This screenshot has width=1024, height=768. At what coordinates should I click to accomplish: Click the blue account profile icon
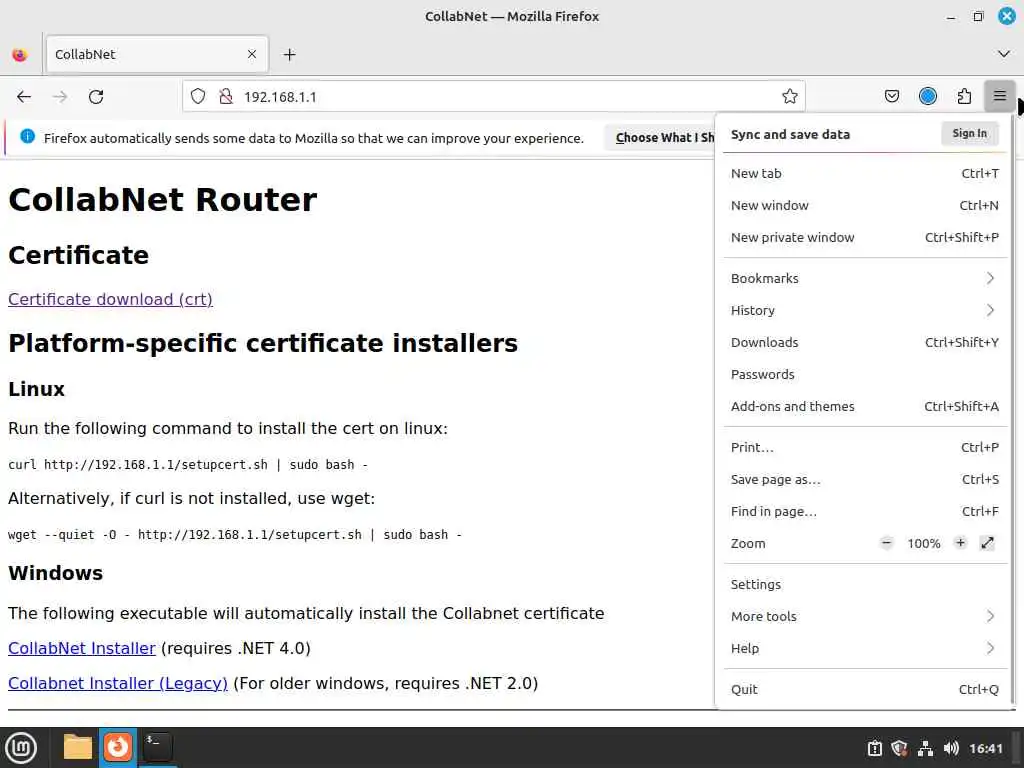click(x=927, y=97)
